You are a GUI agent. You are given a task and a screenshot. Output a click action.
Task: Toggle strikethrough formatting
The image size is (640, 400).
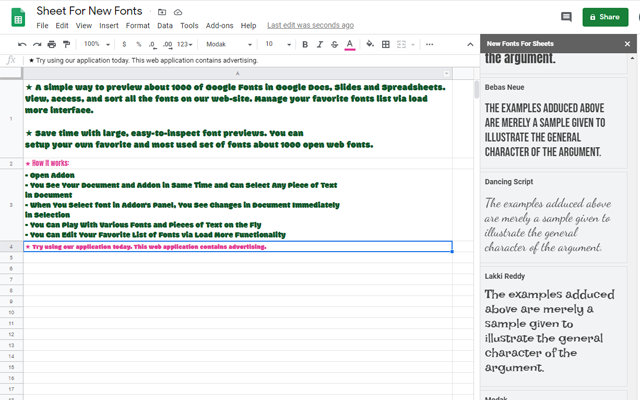point(334,44)
